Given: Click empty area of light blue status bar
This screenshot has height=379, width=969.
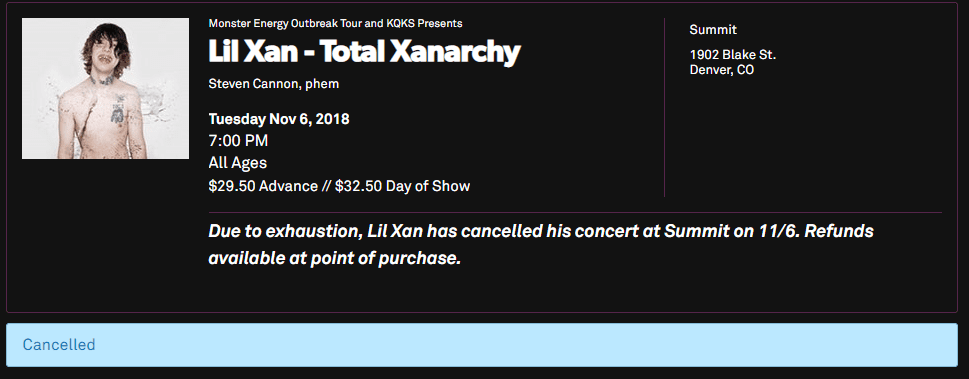Looking at the screenshot, I should pos(525,344).
